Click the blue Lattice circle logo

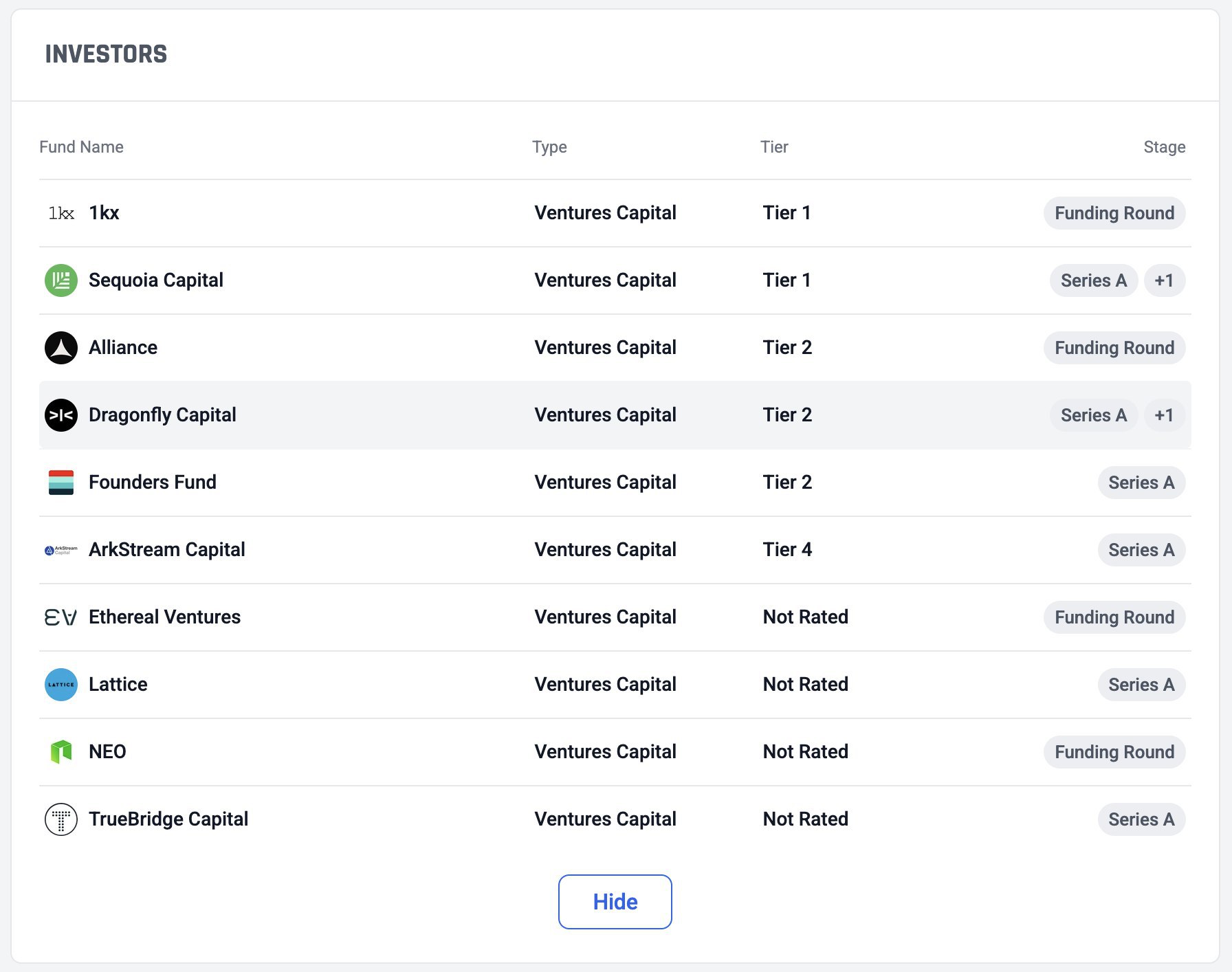point(61,685)
